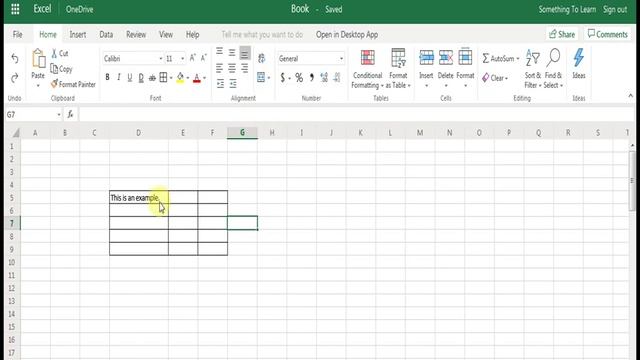Open the app launcher waffle menu
Screen dimensions: 640x360
pyautogui.click(x=15, y=9)
